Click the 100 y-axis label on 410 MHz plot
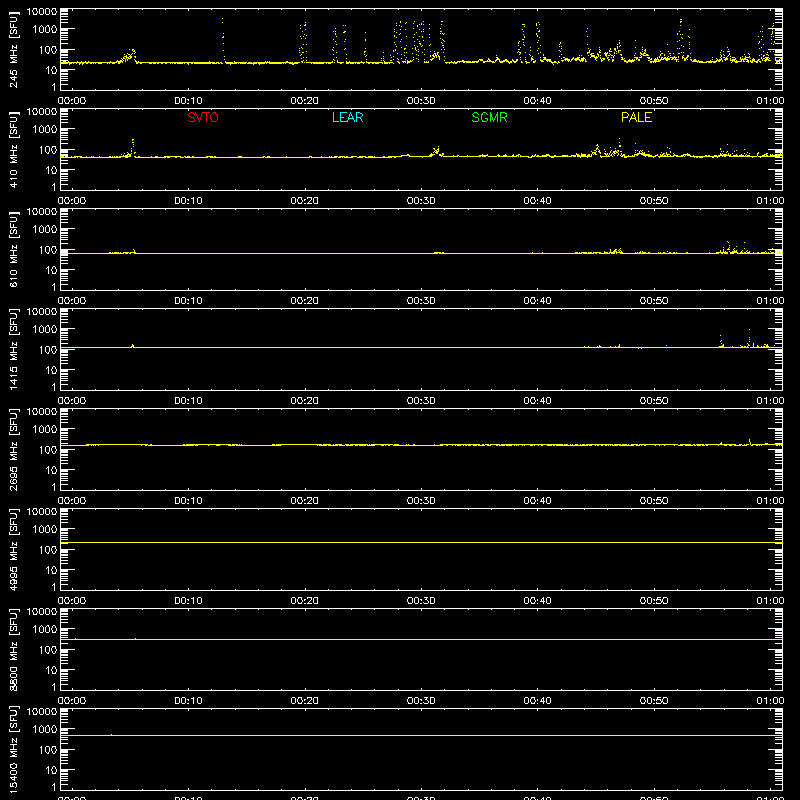This screenshot has height=800, width=800. (x=48, y=150)
